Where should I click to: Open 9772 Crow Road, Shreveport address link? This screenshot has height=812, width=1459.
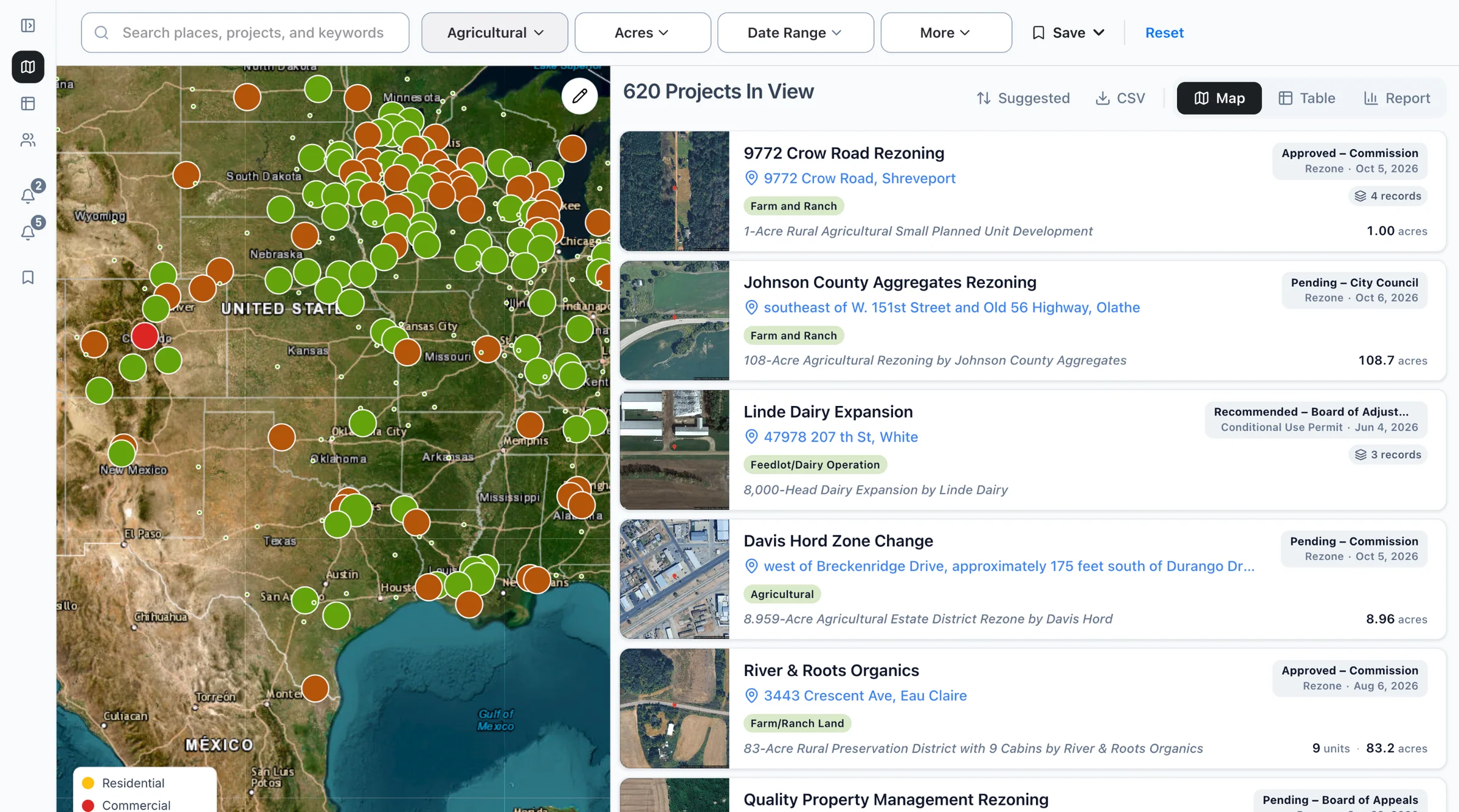(860, 178)
